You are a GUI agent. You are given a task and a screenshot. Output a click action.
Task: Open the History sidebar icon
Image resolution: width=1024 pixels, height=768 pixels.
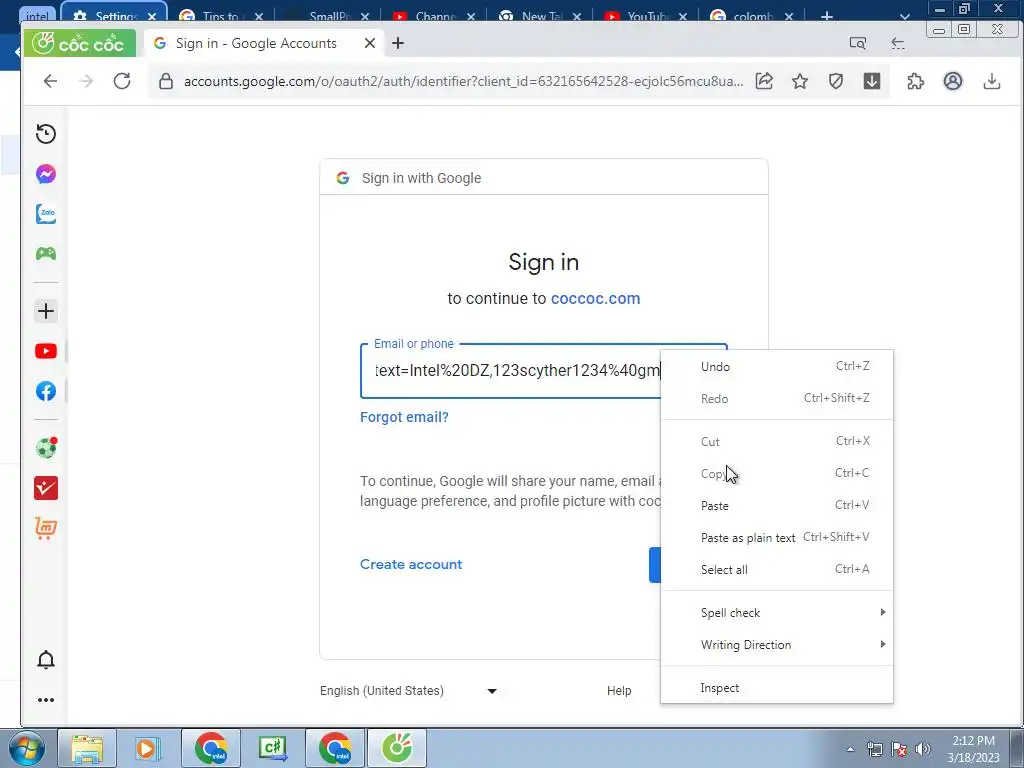click(x=46, y=134)
